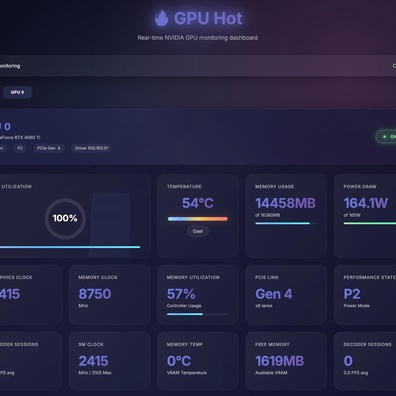Click the 14458MB memory usage value

point(285,203)
